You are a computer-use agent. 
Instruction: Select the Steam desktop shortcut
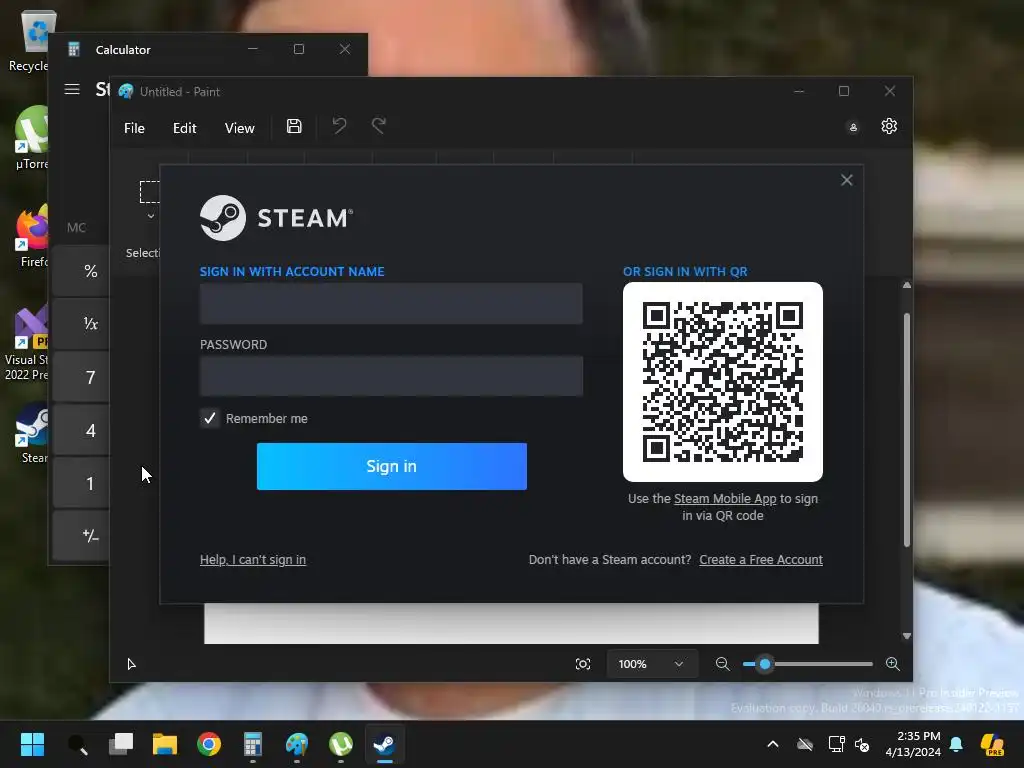33,433
